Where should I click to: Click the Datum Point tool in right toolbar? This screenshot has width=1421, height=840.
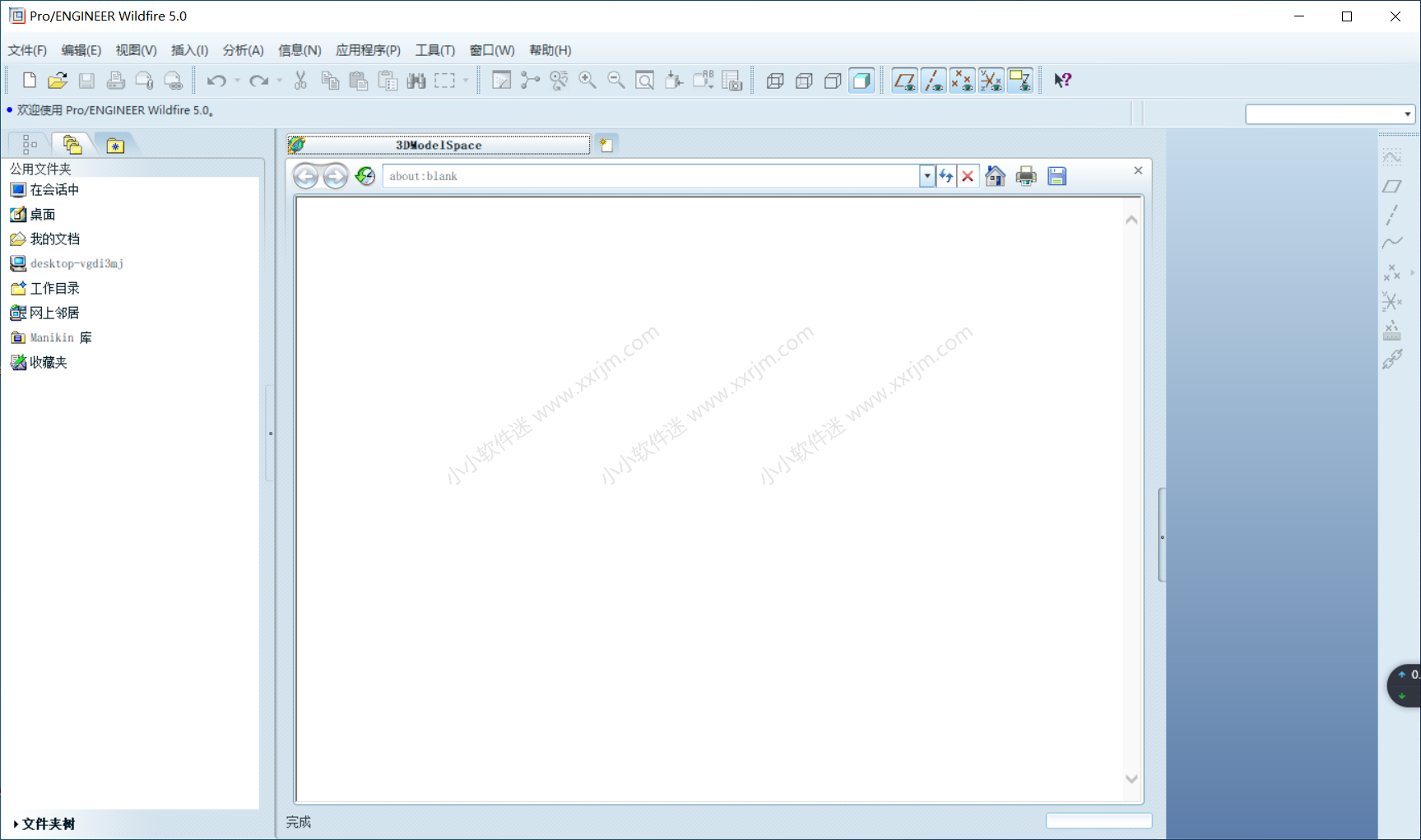coord(1391,272)
